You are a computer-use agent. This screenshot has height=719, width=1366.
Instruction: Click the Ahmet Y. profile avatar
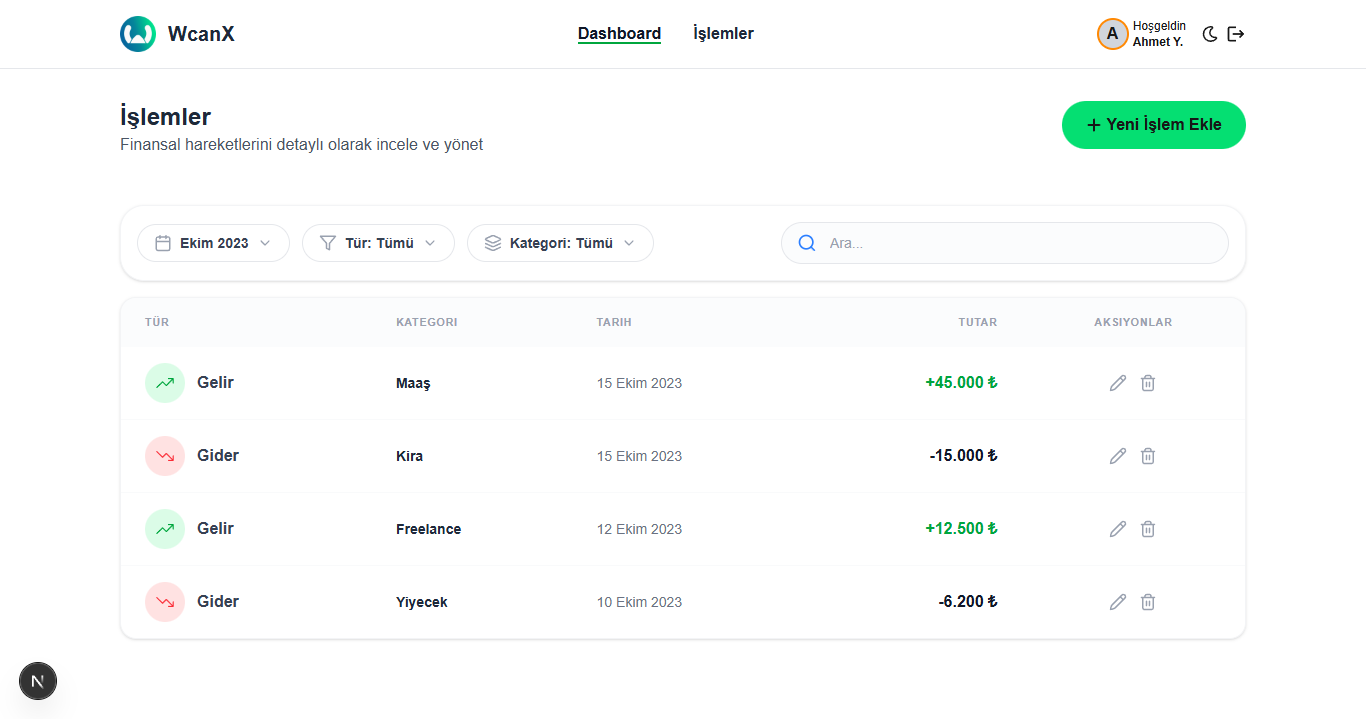click(1112, 33)
